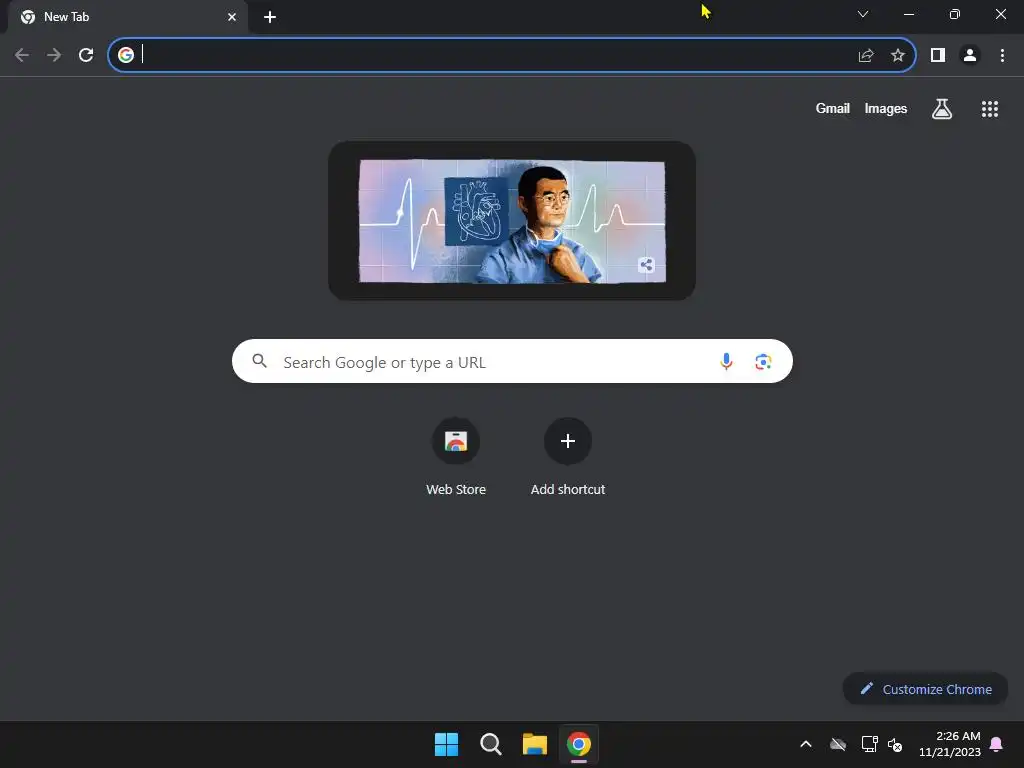
Task: Open the Images link
Action: (x=886, y=108)
